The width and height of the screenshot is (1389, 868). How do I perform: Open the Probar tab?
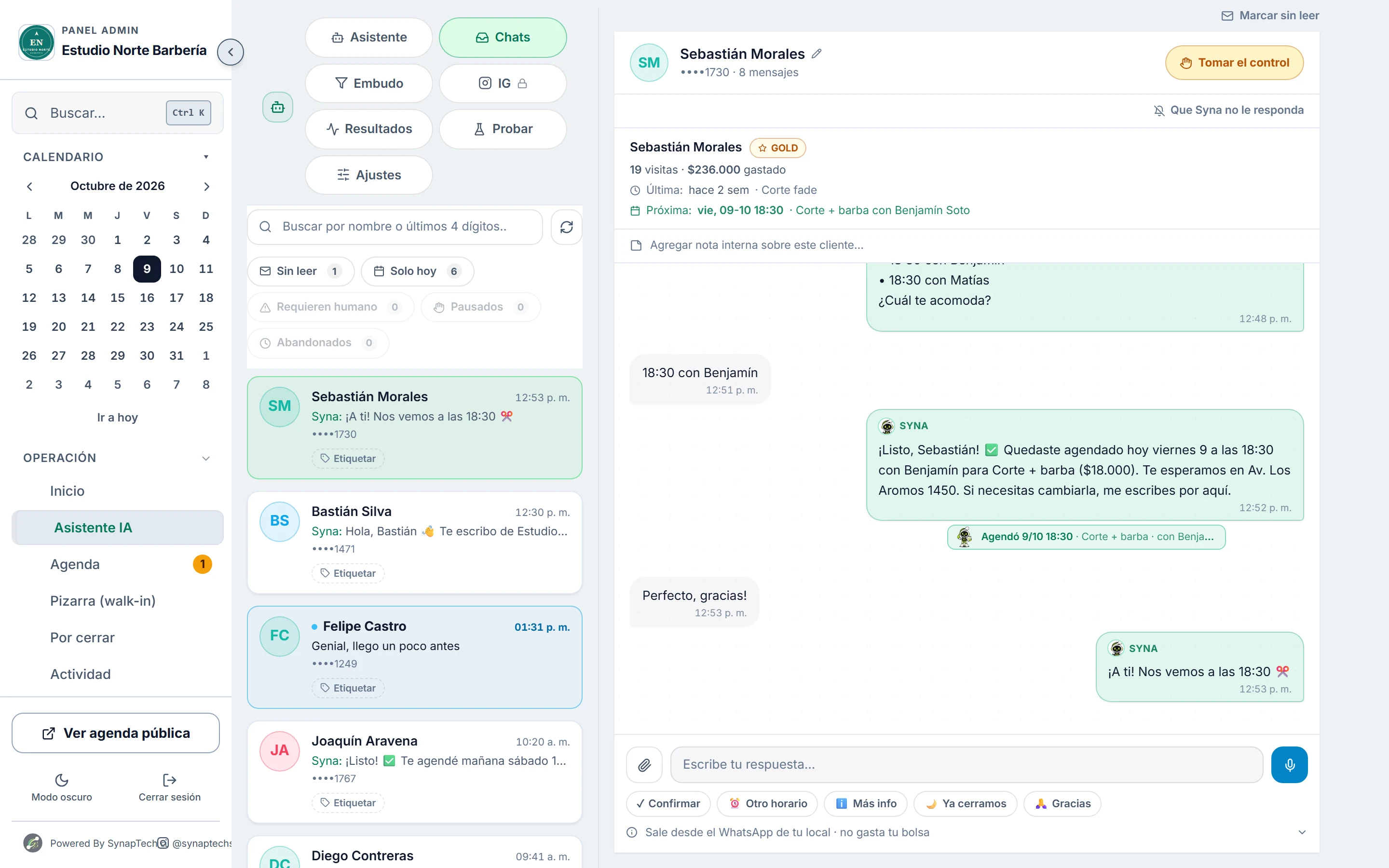click(503, 129)
